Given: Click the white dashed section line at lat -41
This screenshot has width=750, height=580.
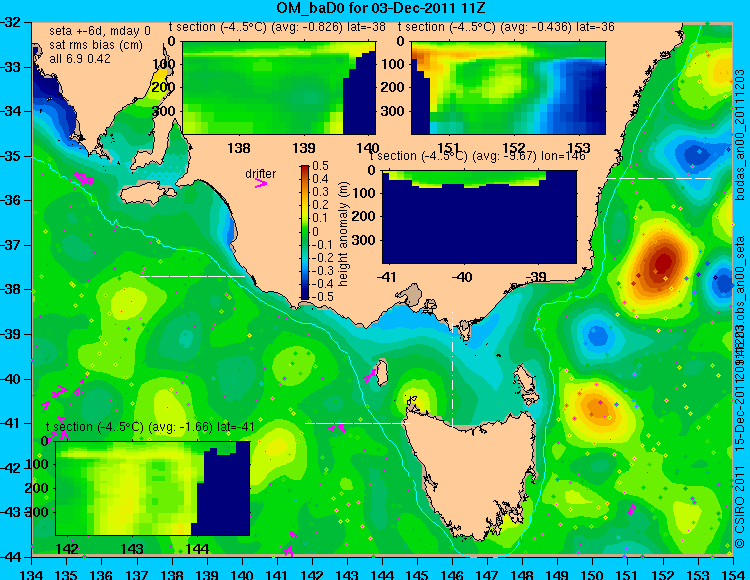Looking at the screenshot, I should (x=358, y=423).
